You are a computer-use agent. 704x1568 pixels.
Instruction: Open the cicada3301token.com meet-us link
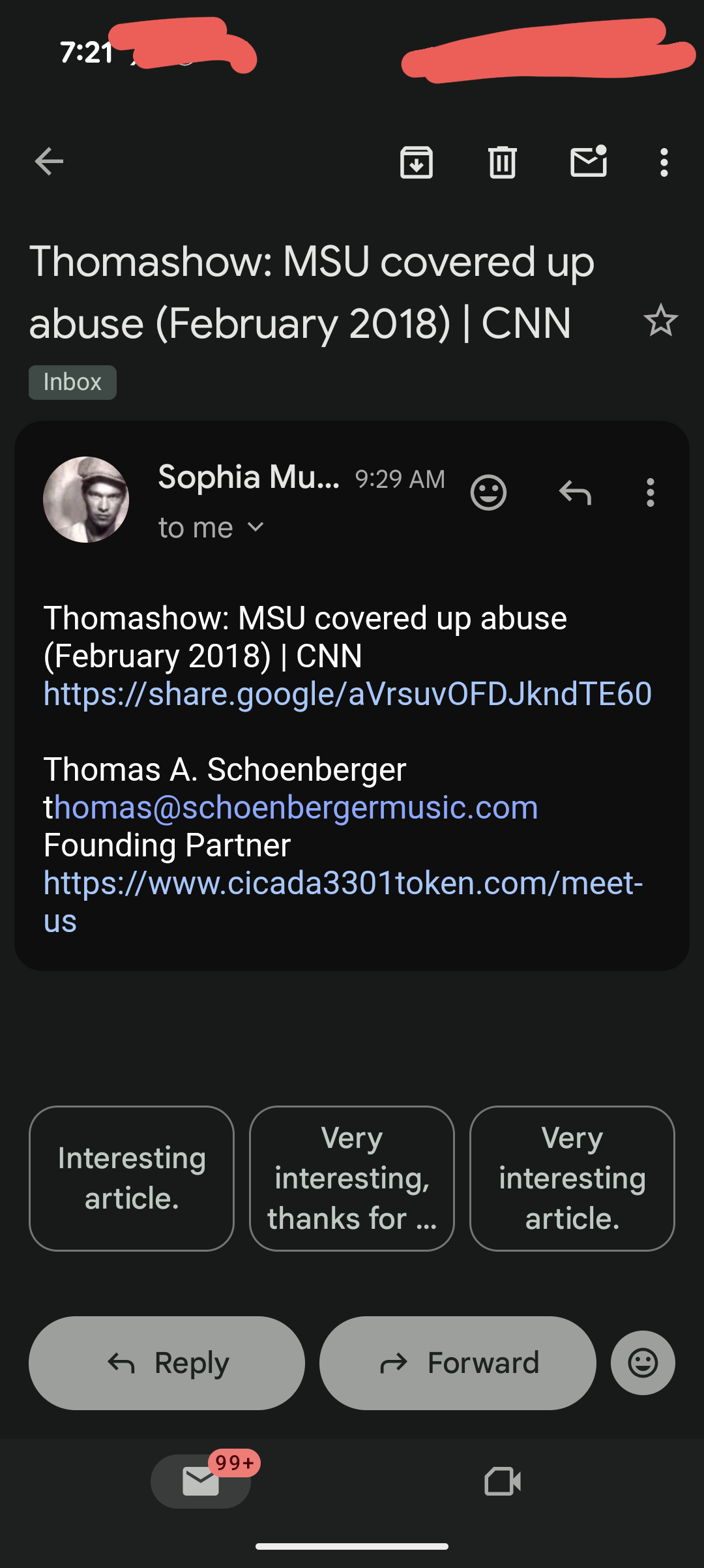(343, 884)
